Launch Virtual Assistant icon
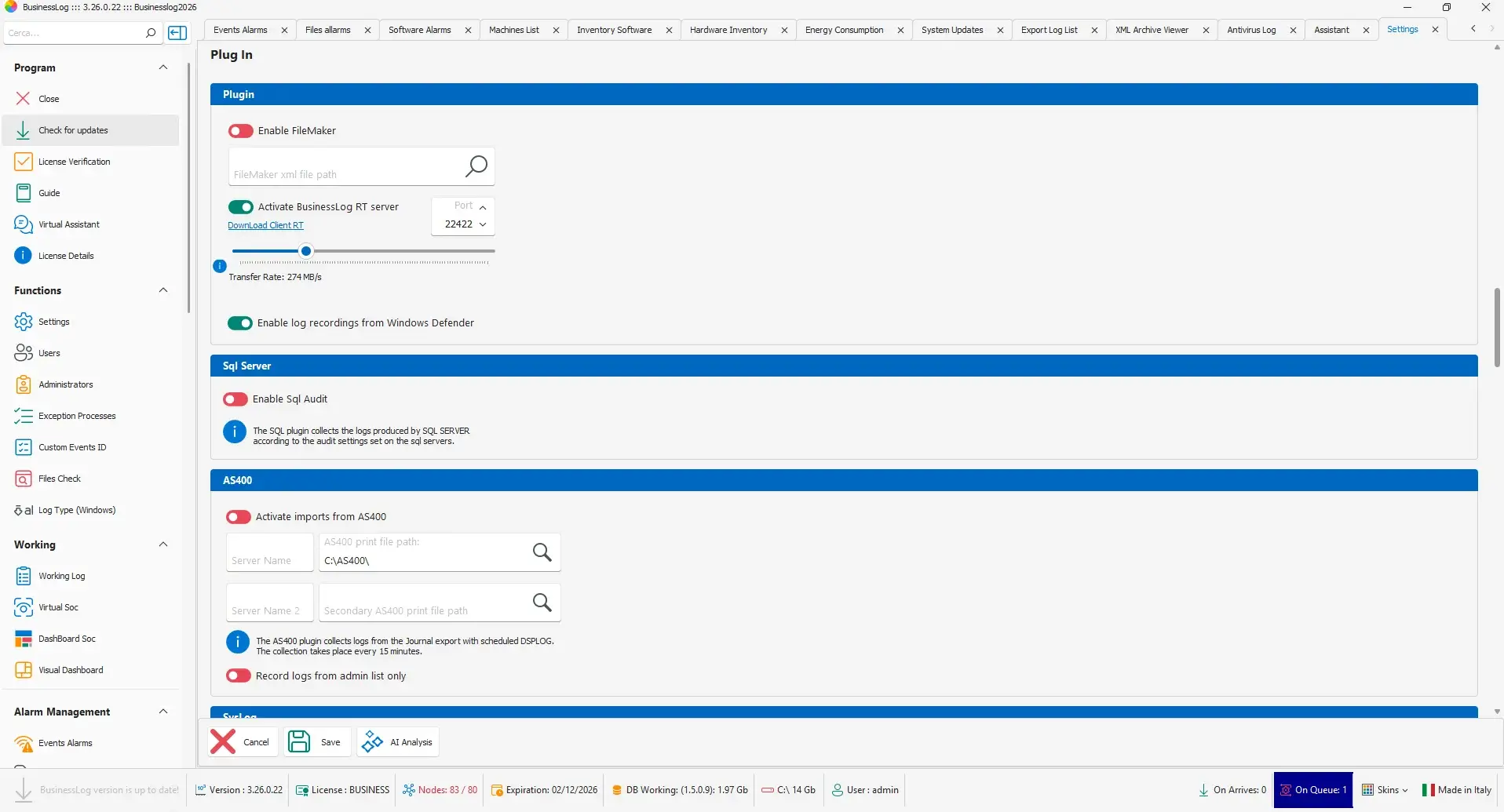Viewport: 1504px width, 812px height. click(x=24, y=224)
